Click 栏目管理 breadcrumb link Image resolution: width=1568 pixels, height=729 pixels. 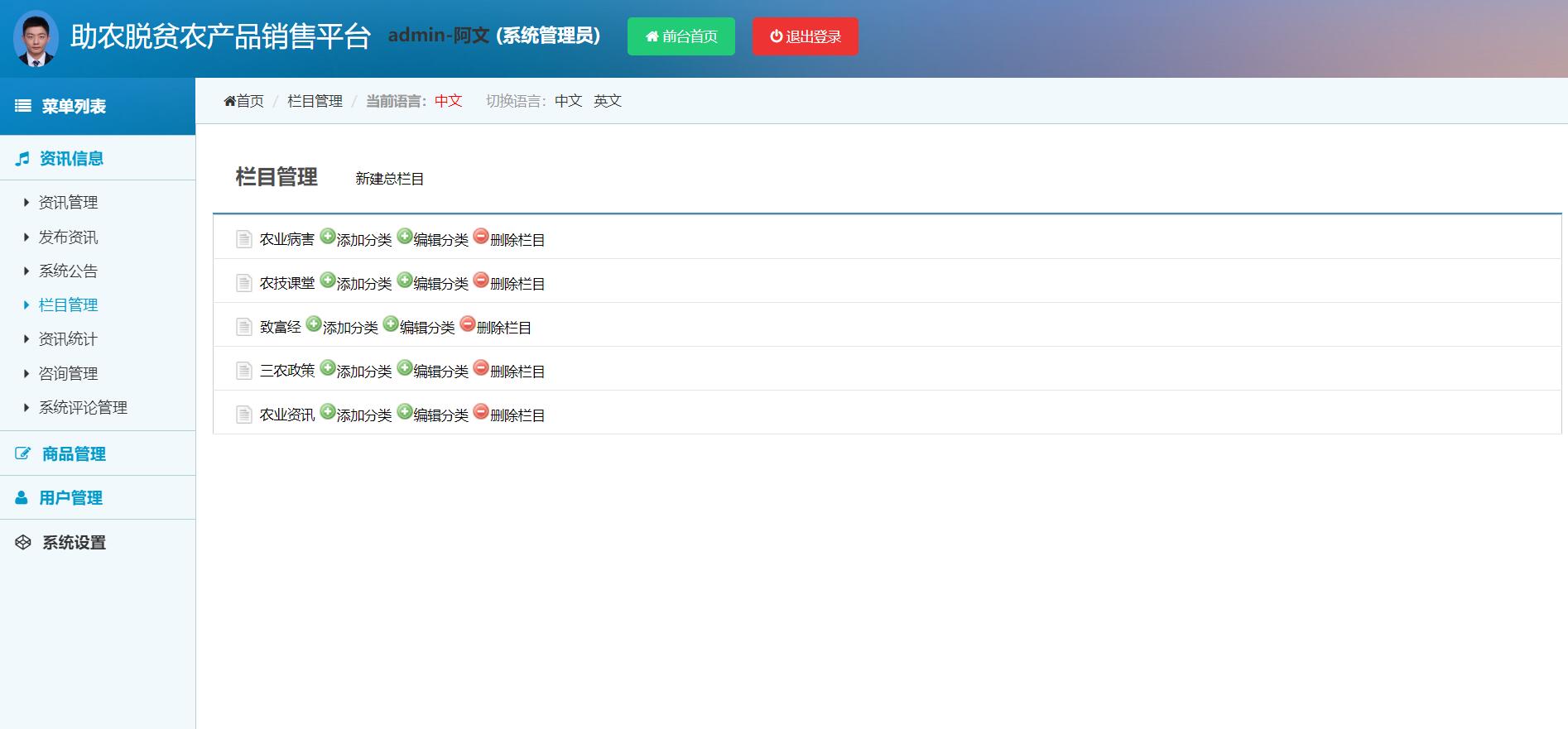pos(315,101)
